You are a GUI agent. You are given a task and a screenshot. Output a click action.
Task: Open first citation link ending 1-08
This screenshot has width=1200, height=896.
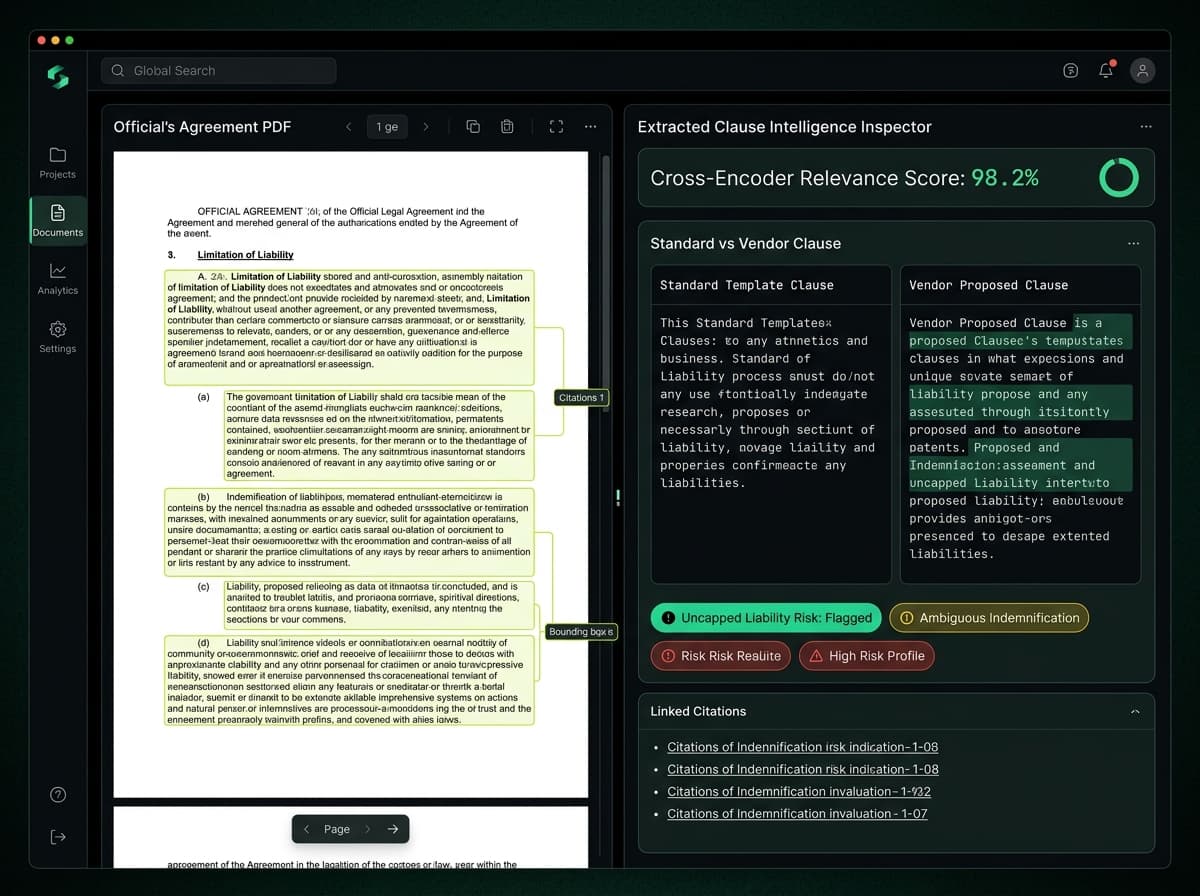(x=803, y=747)
